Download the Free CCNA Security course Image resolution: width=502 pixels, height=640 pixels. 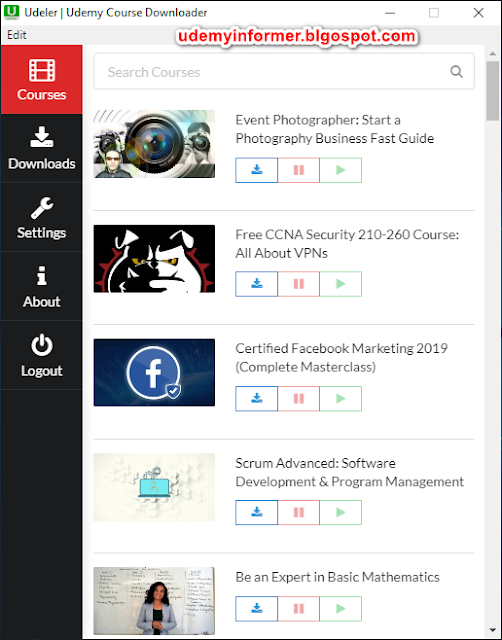click(256, 284)
